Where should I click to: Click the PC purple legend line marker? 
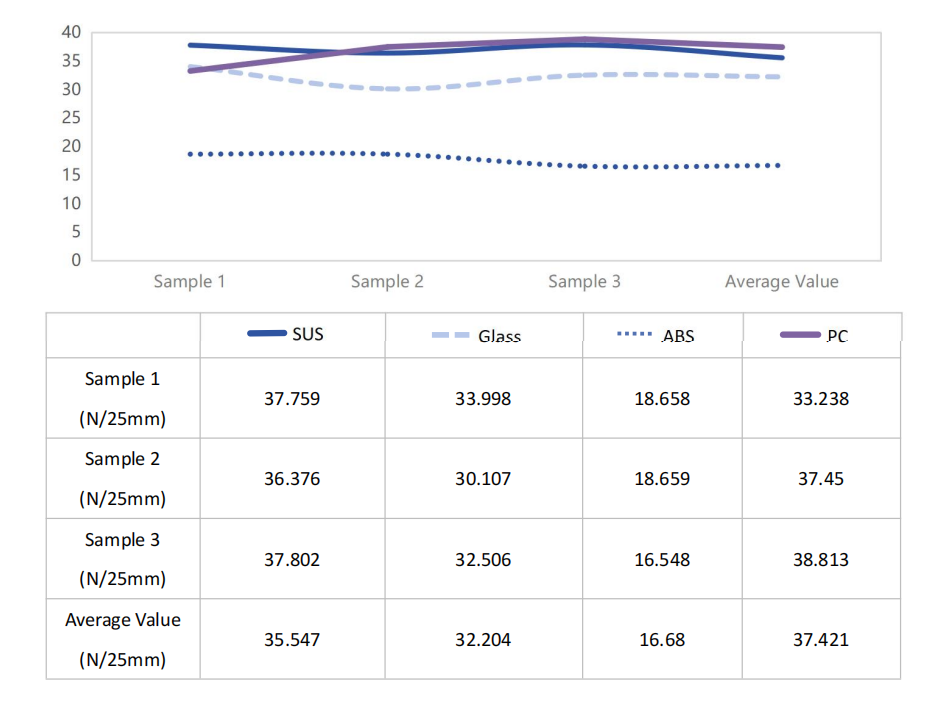[800, 336]
